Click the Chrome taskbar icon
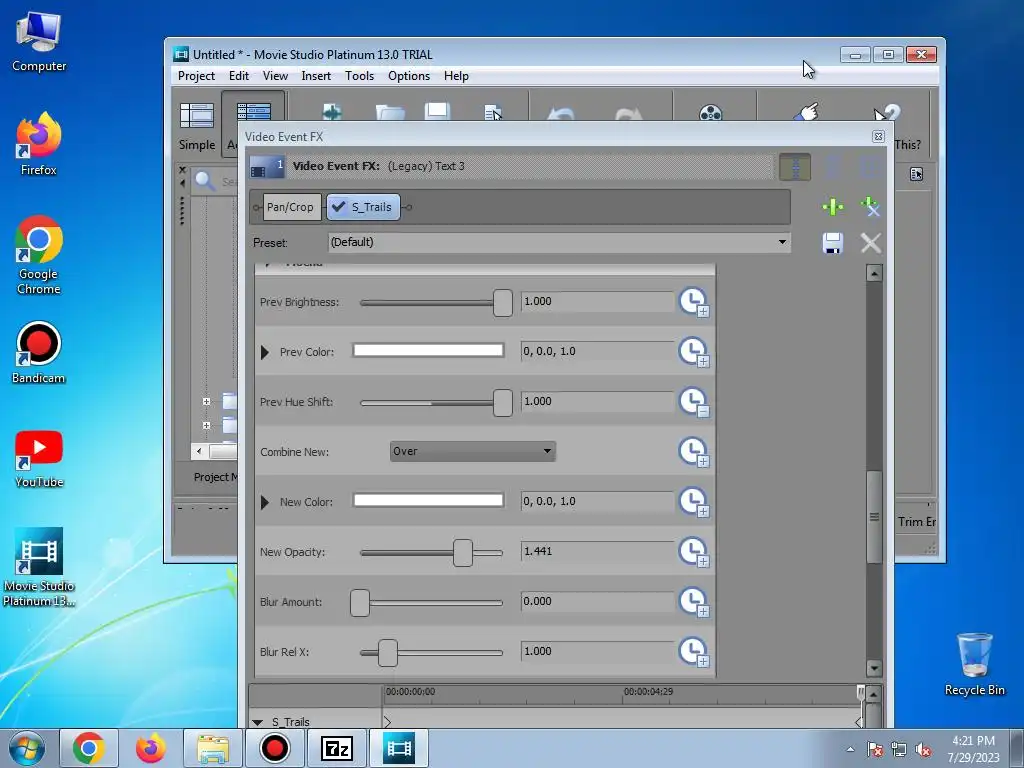The width and height of the screenshot is (1024, 768). point(89,748)
